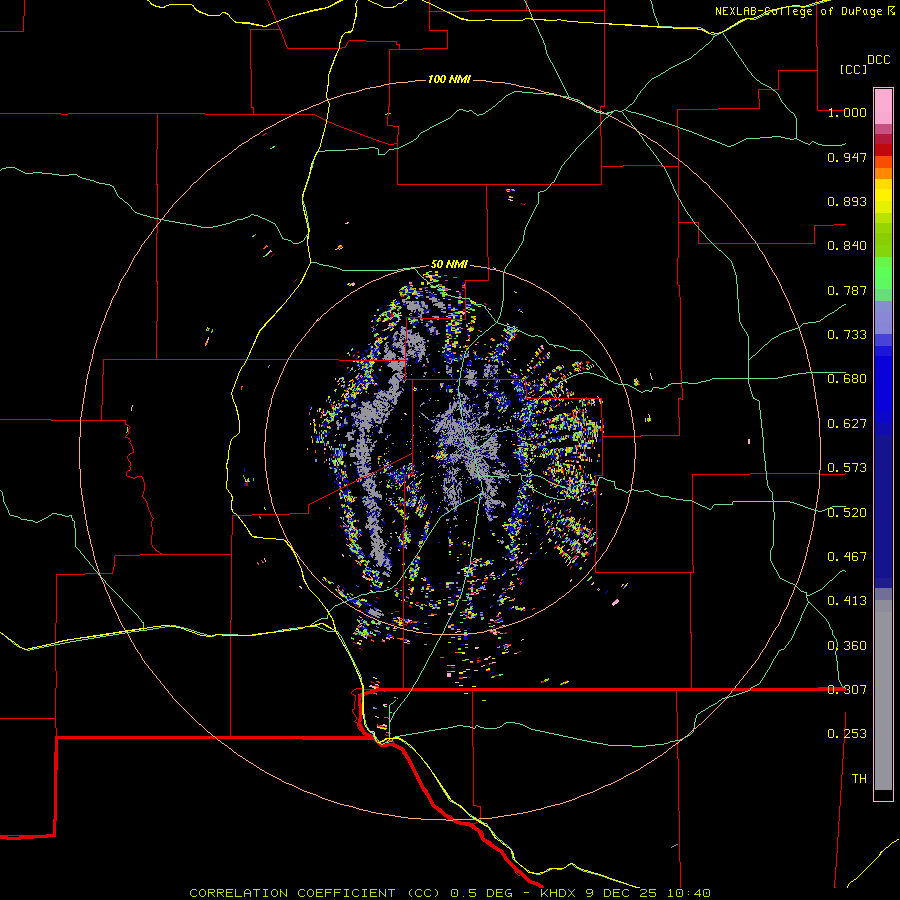Click the 1.000 value on color scale
The height and width of the screenshot is (900, 900).
tap(847, 112)
